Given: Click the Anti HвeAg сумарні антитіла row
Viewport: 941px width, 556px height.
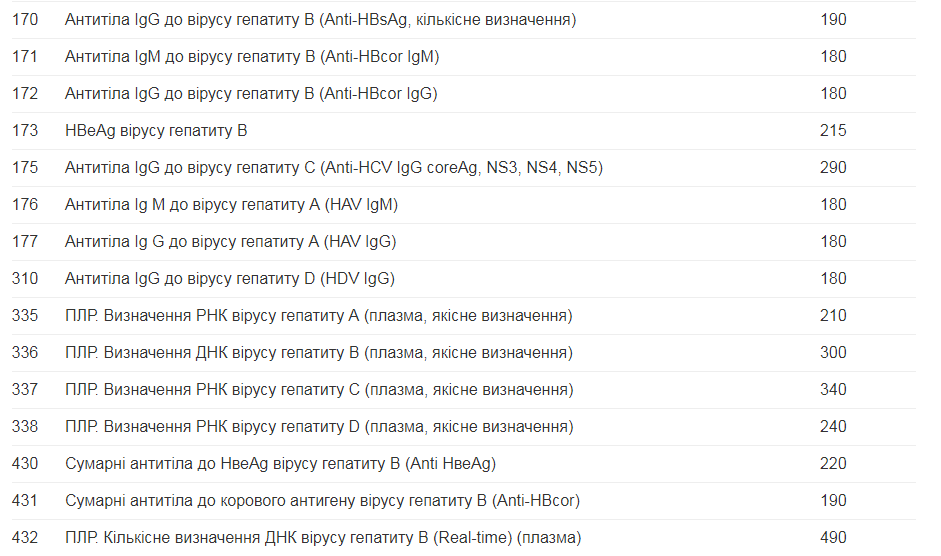Looking at the screenshot, I should (x=280, y=464).
